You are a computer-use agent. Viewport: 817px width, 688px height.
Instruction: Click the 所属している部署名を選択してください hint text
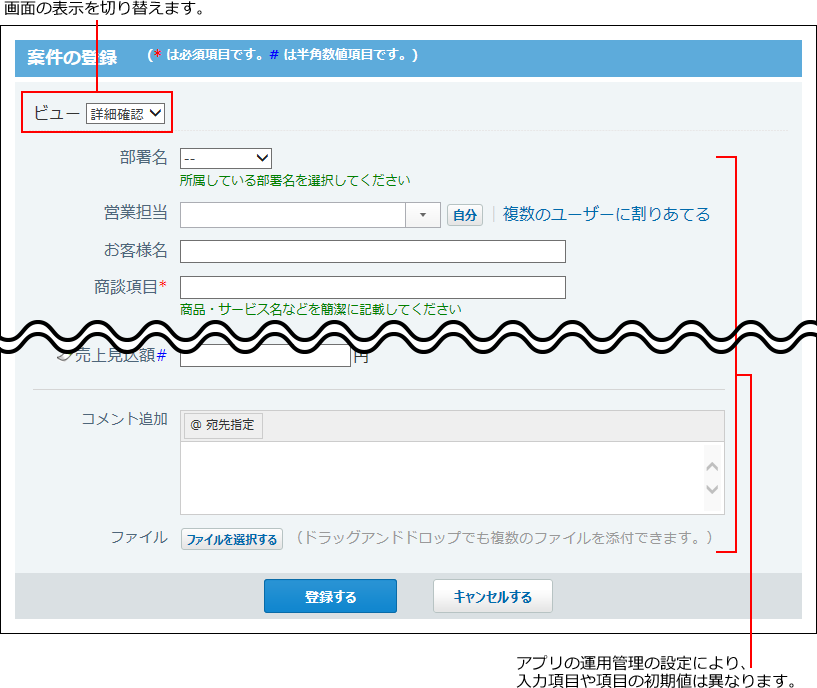click(295, 180)
